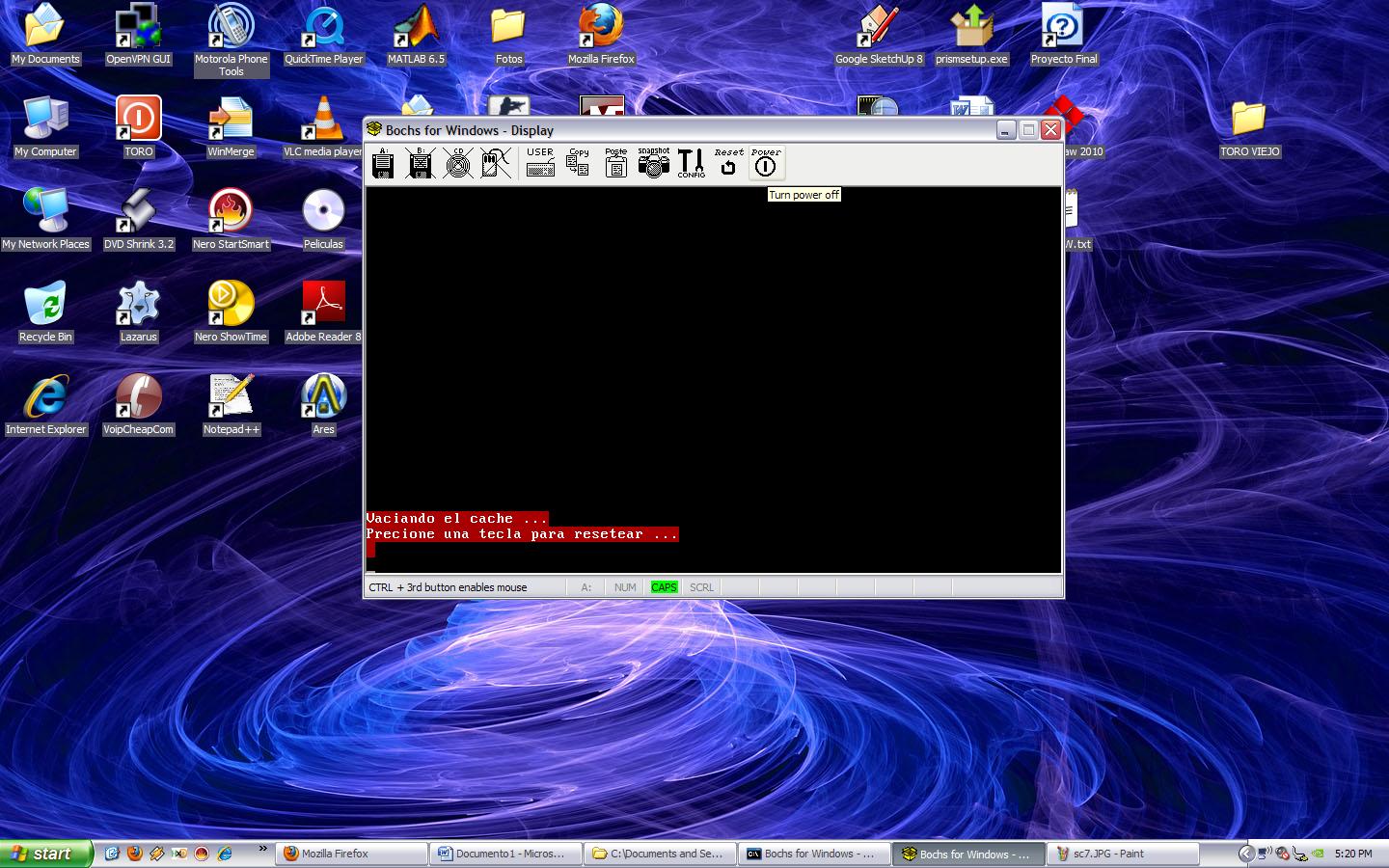Select the Nero ShowTime desktop icon
The height and width of the screenshot is (868, 1389).
(x=231, y=312)
